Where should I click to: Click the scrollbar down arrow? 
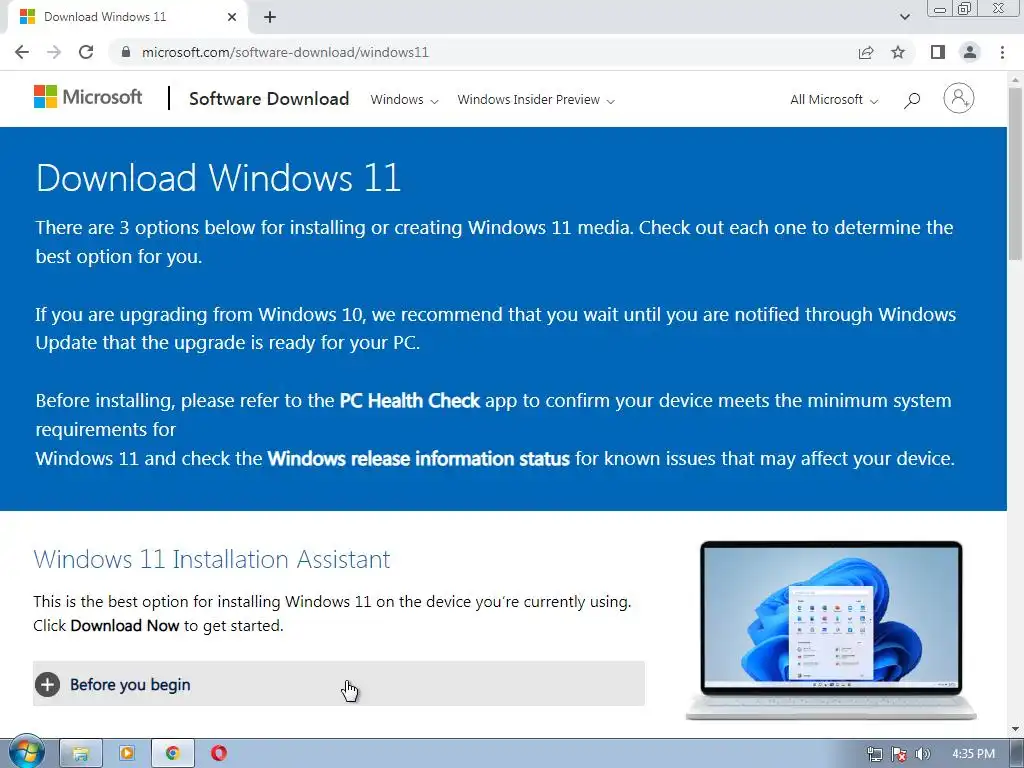pos(1016,729)
